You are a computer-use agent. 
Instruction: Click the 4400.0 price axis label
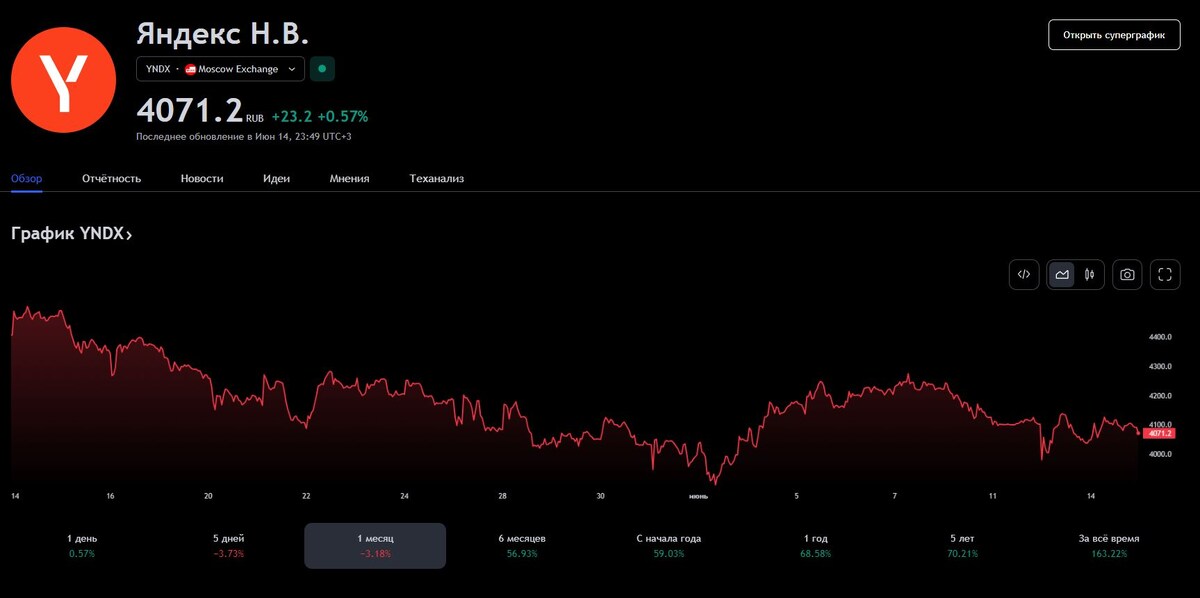1160,338
